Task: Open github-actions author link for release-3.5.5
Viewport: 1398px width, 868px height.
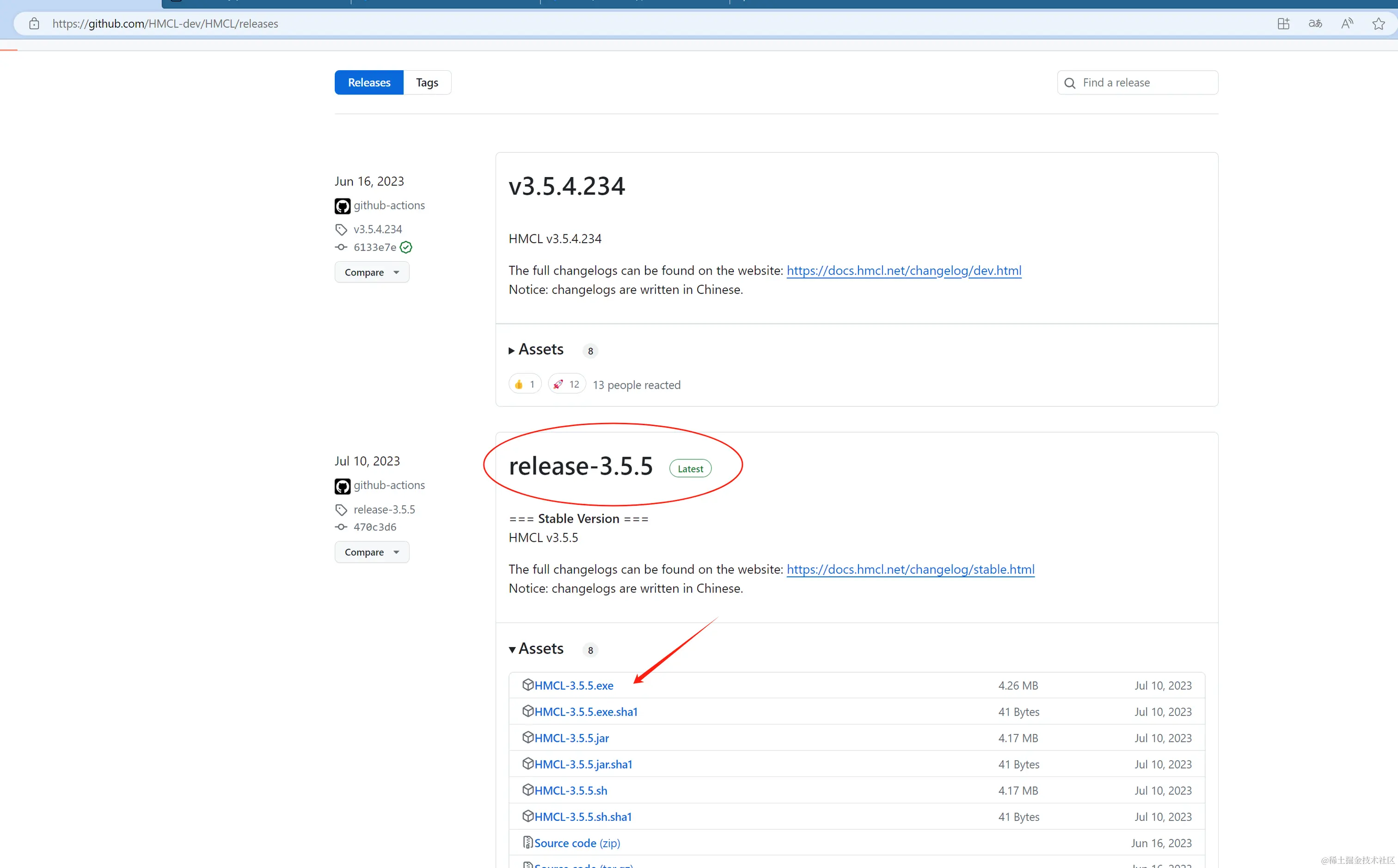Action: click(x=389, y=486)
